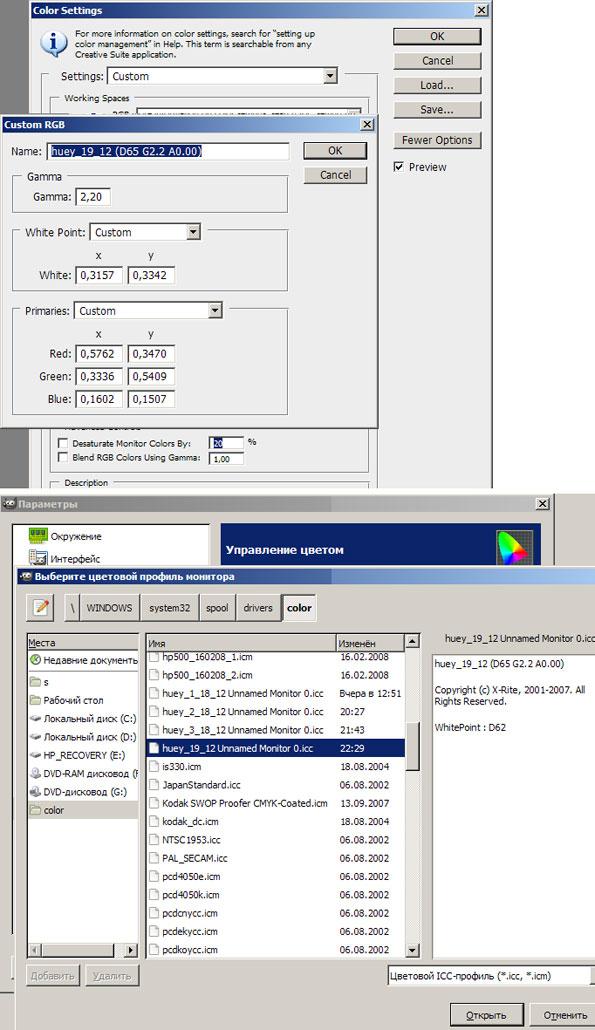Click the Save... button
Viewport: 595px width, 1030px height.
437,109
